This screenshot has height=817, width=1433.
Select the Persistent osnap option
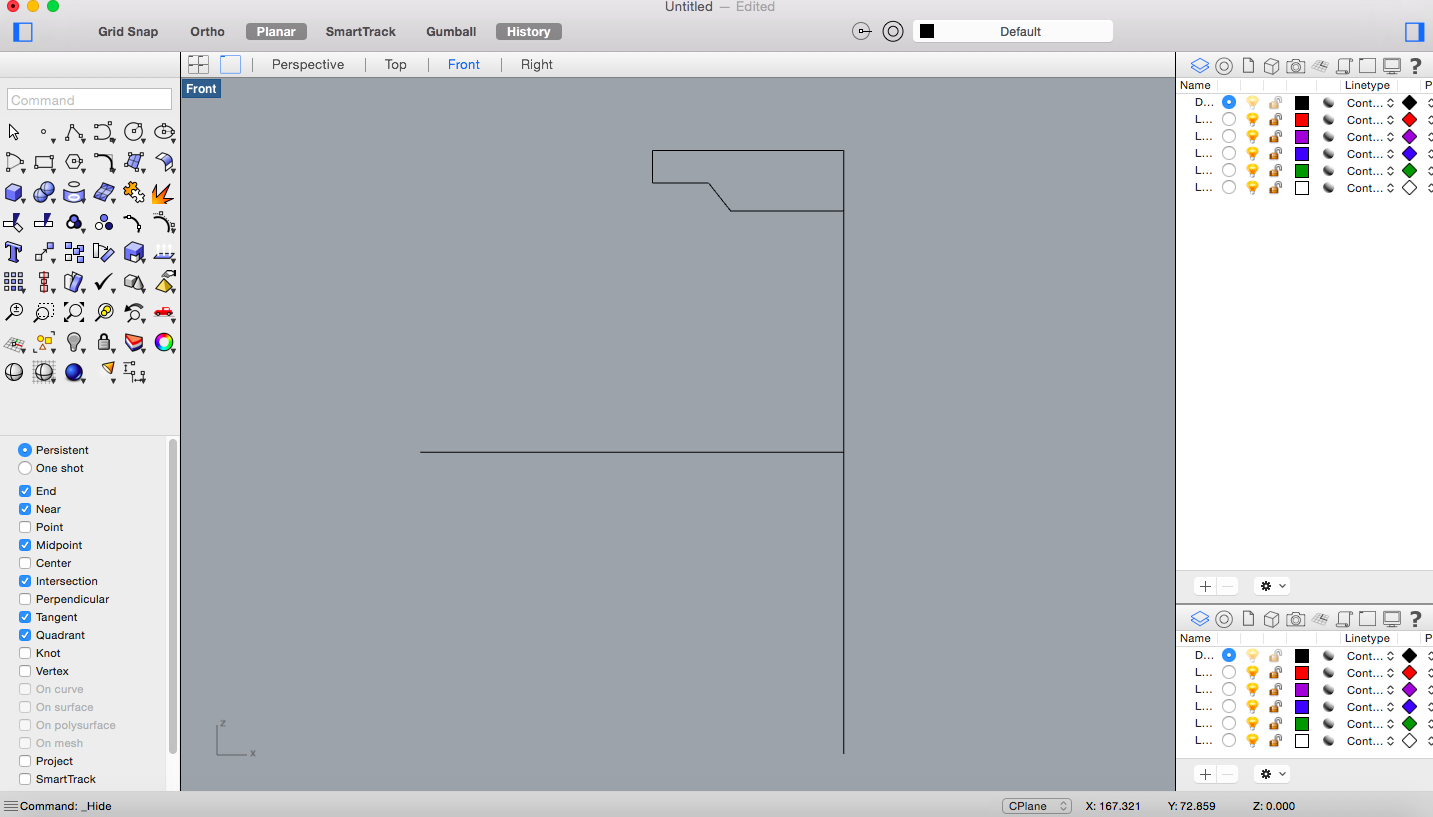pos(54,450)
